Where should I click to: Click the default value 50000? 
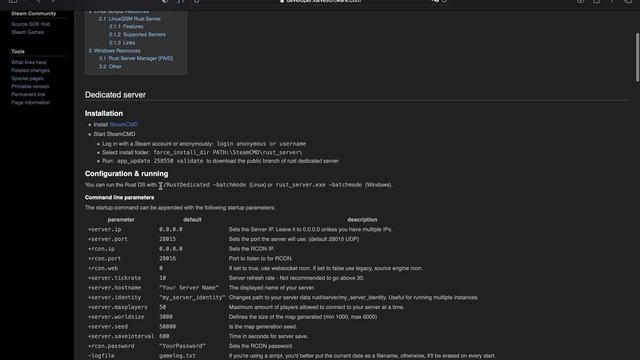(167, 327)
